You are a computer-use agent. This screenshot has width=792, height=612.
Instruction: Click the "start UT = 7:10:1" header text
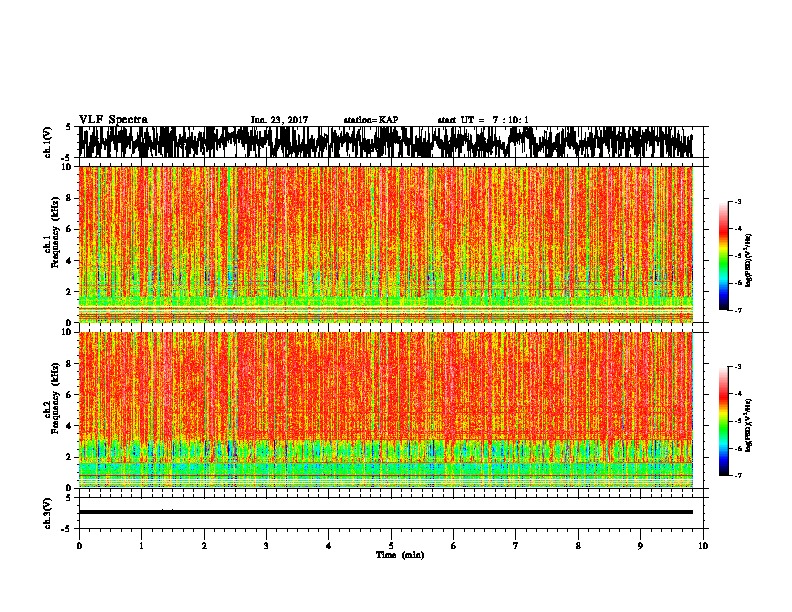[x=483, y=120]
